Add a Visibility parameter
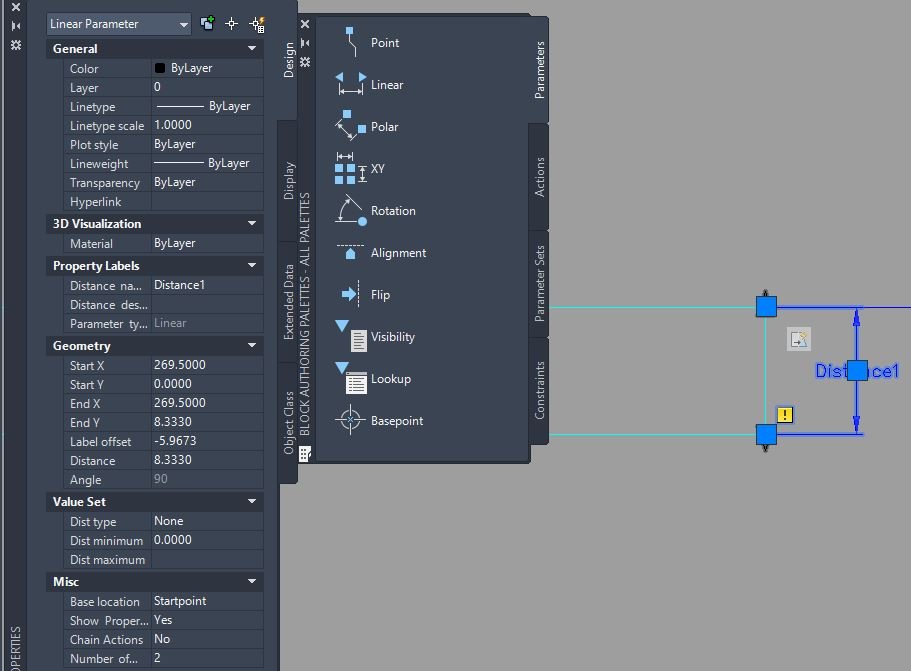 point(375,336)
